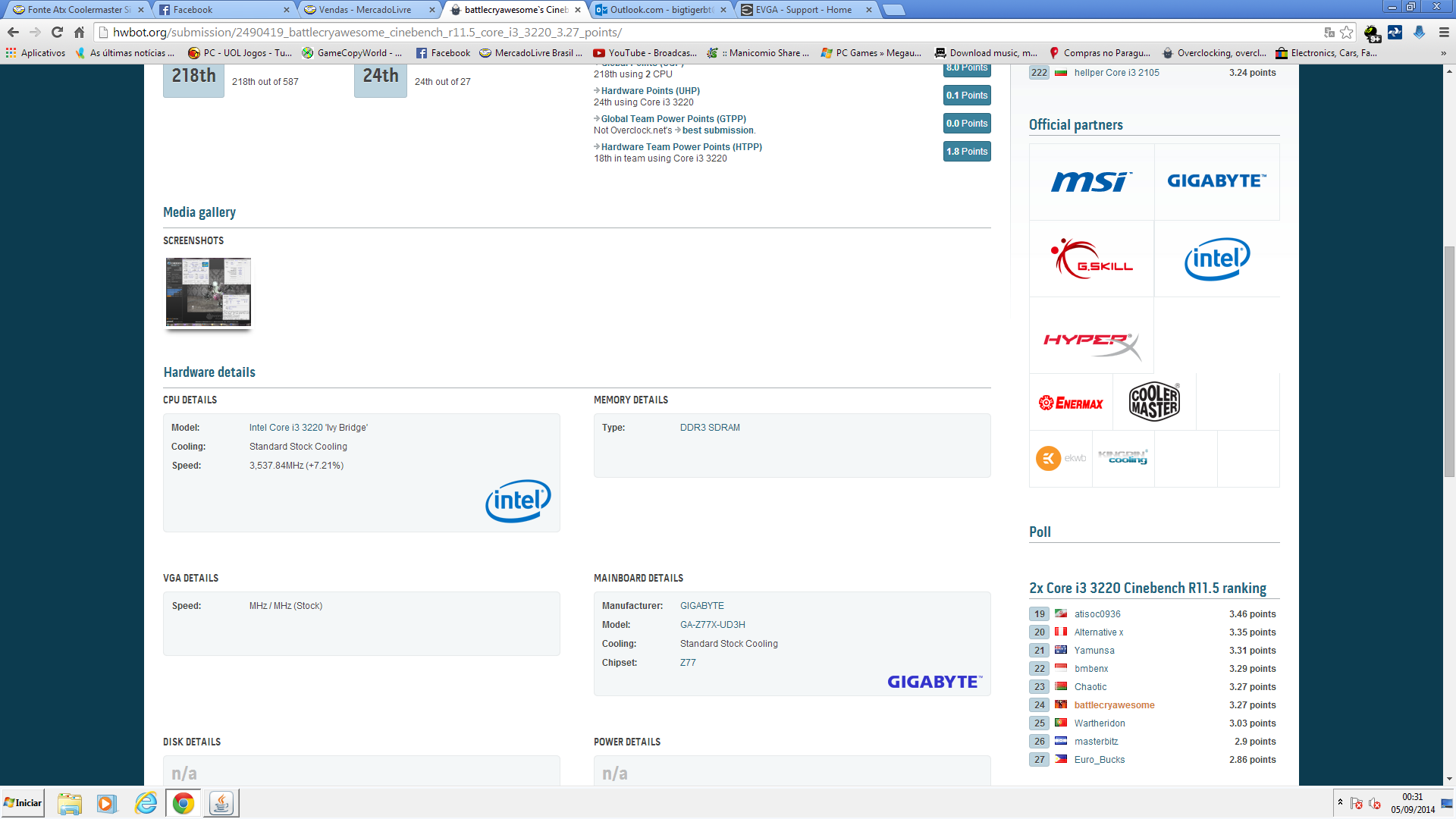The height and width of the screenshot is (819, 1456).
Task: Open Aplicativos bookmarks shortcut
Action: 36,53
